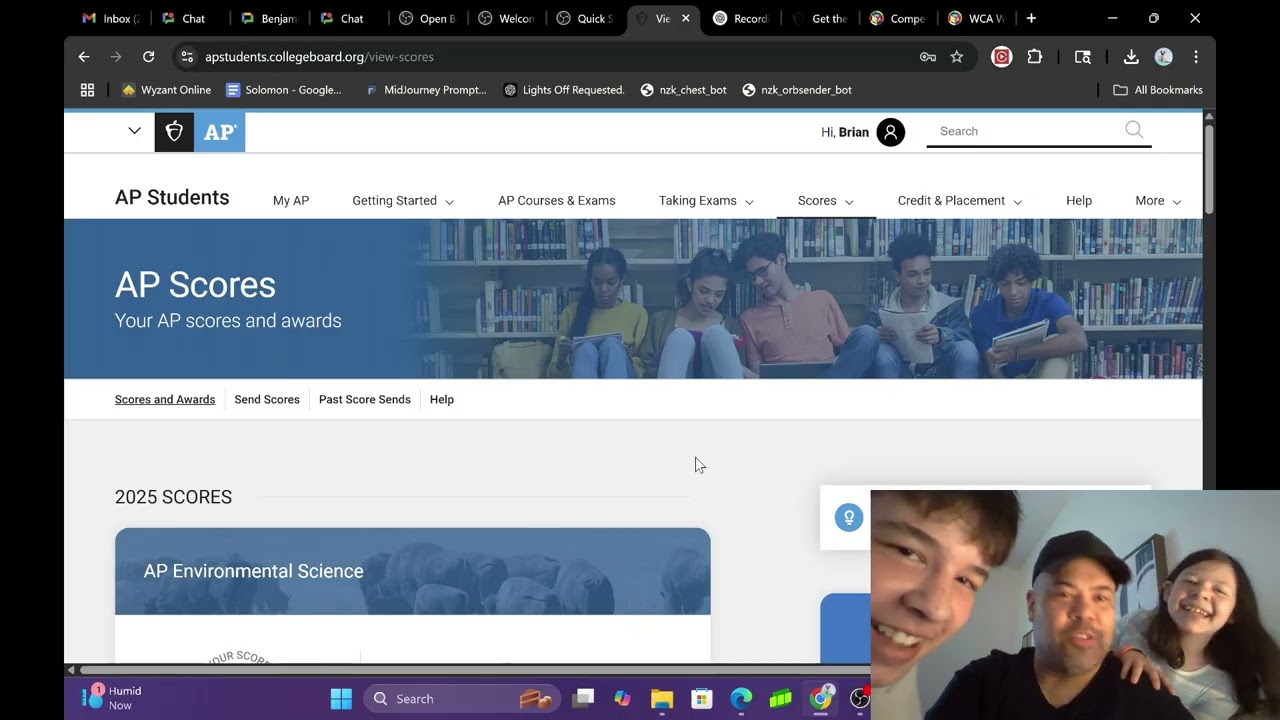Open the Chrome extensions puzzle icon
1280x720 pixels.
pos(1035,57)
